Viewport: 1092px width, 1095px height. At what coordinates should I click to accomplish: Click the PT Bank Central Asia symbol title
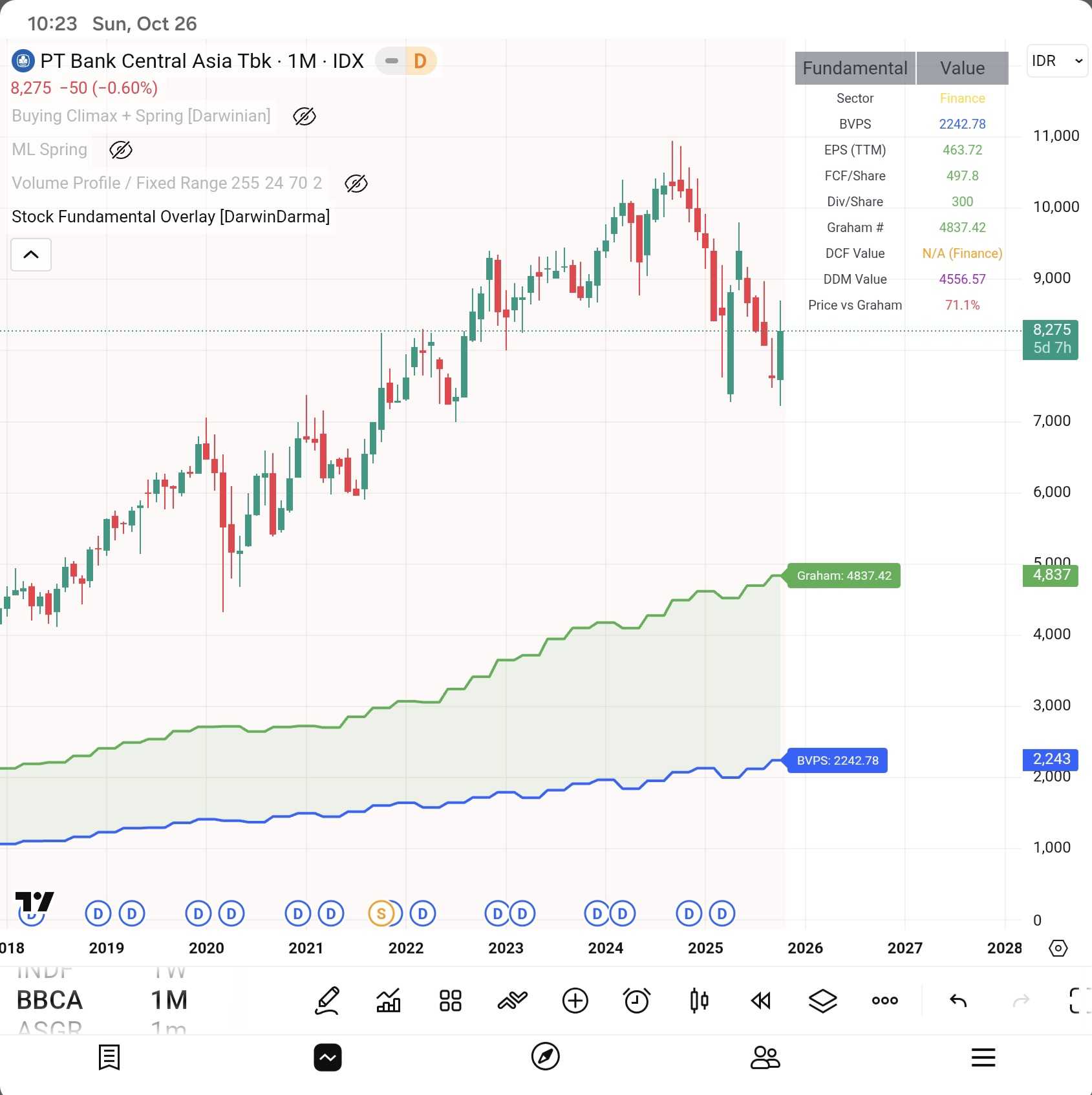(155, 61)
